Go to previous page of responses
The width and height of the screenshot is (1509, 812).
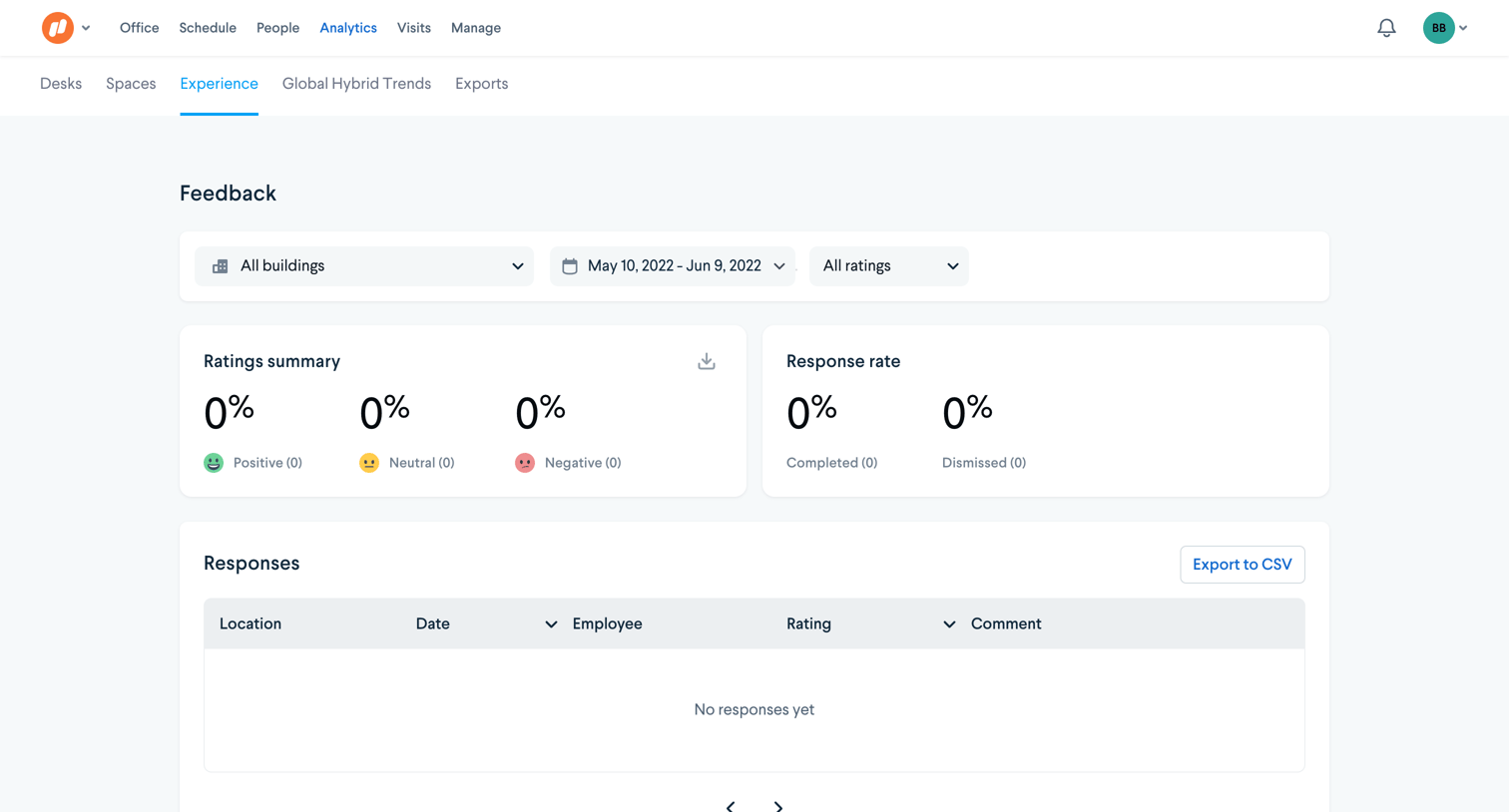[x=731, y=806]
